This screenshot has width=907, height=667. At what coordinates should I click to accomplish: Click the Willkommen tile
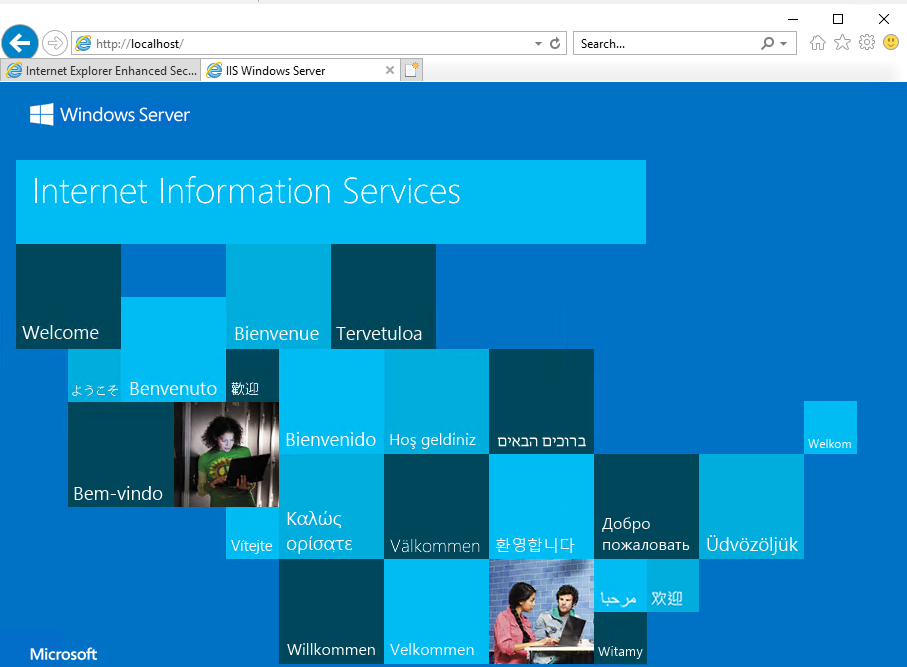[x=331, y=611]
